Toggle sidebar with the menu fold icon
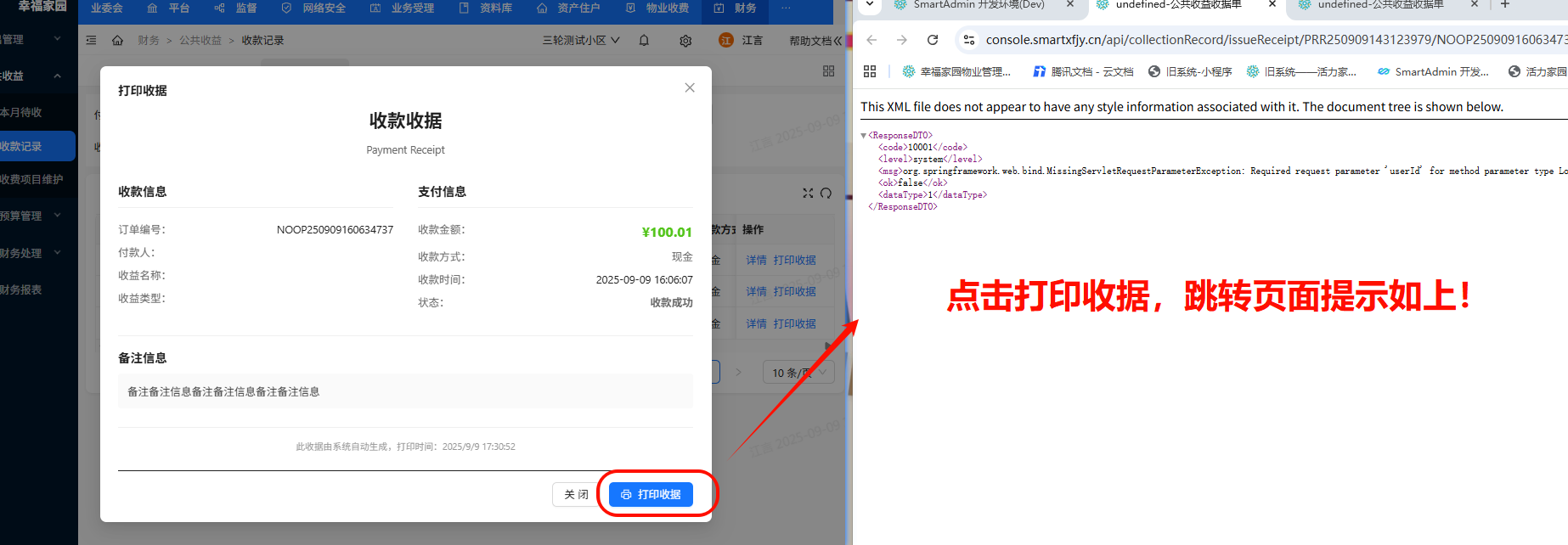The image size is (1568, 545). click(x=91, y=41)
